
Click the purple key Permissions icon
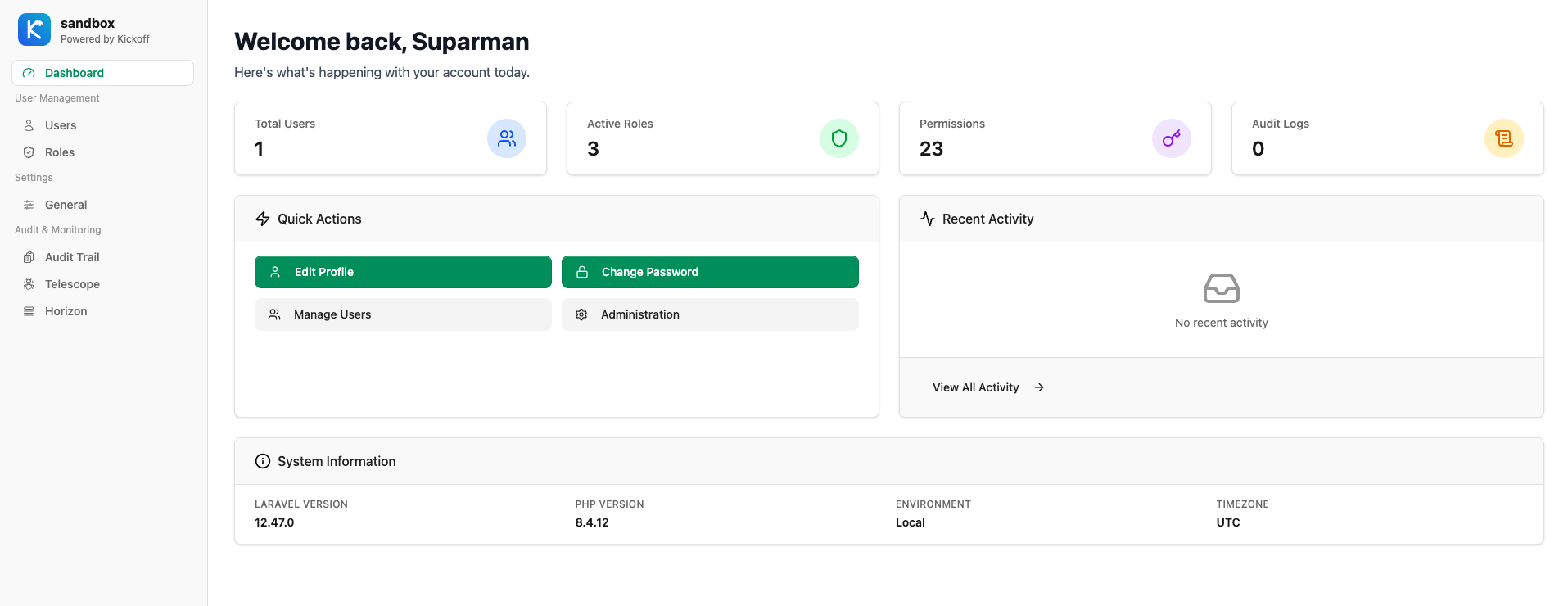(x=1172, y=138)
